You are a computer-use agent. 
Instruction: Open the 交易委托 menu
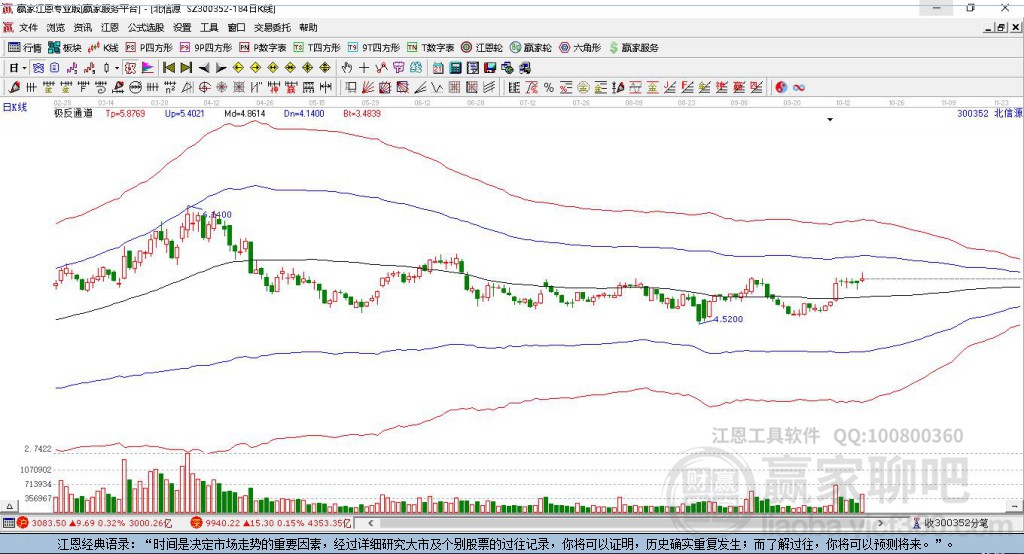pyautogui.click(x=272, y=27)
